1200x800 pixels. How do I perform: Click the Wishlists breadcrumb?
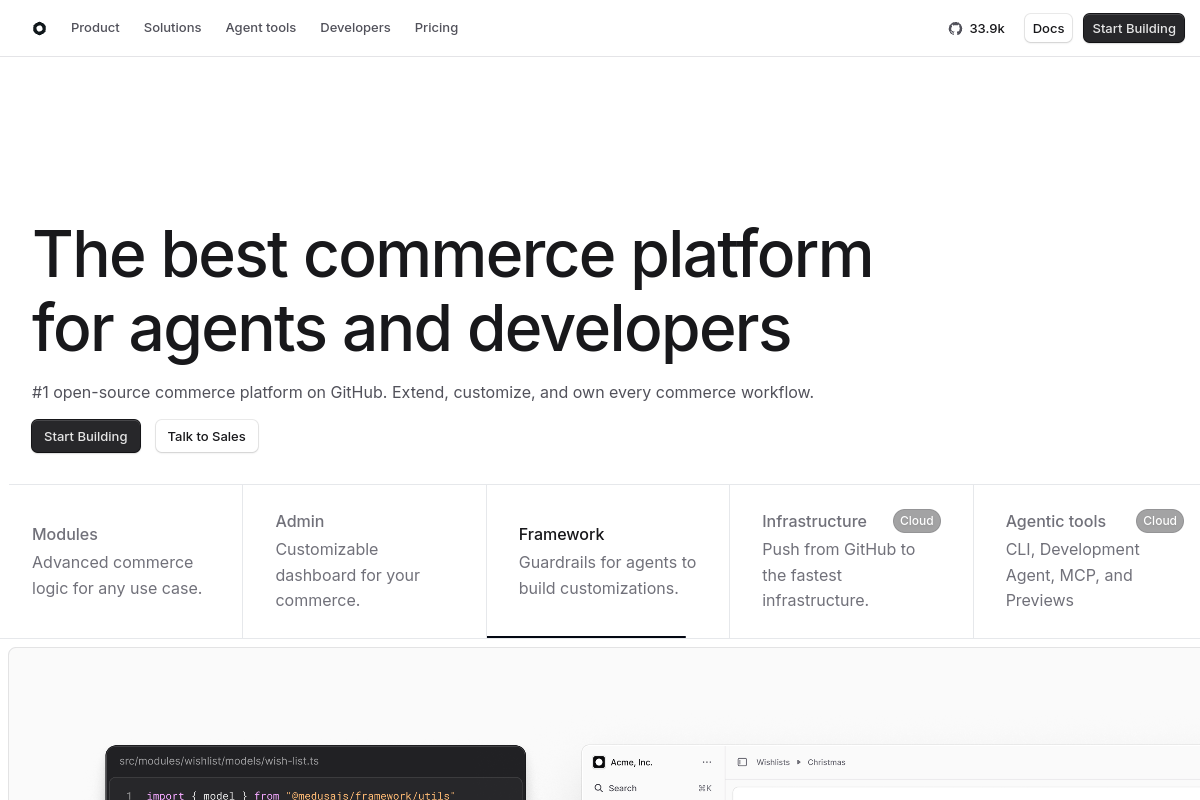[x=773, y=762]
